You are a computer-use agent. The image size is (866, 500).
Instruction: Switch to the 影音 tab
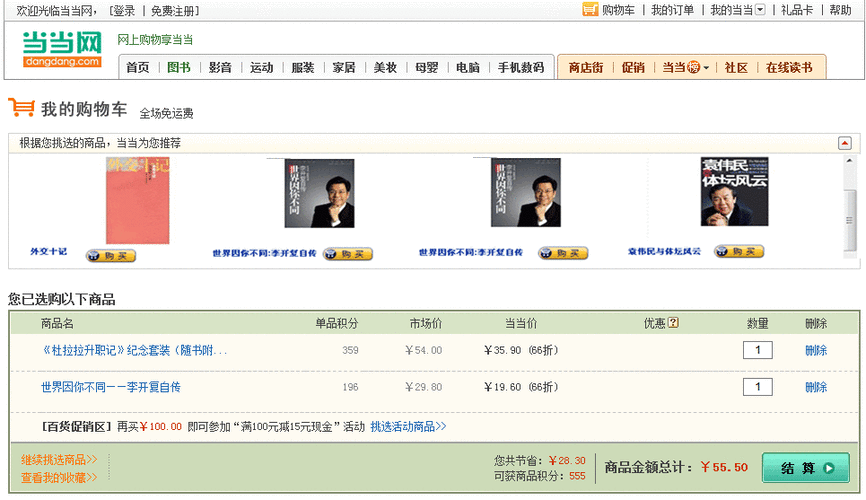pyautogui.click(x=220, y=67)
